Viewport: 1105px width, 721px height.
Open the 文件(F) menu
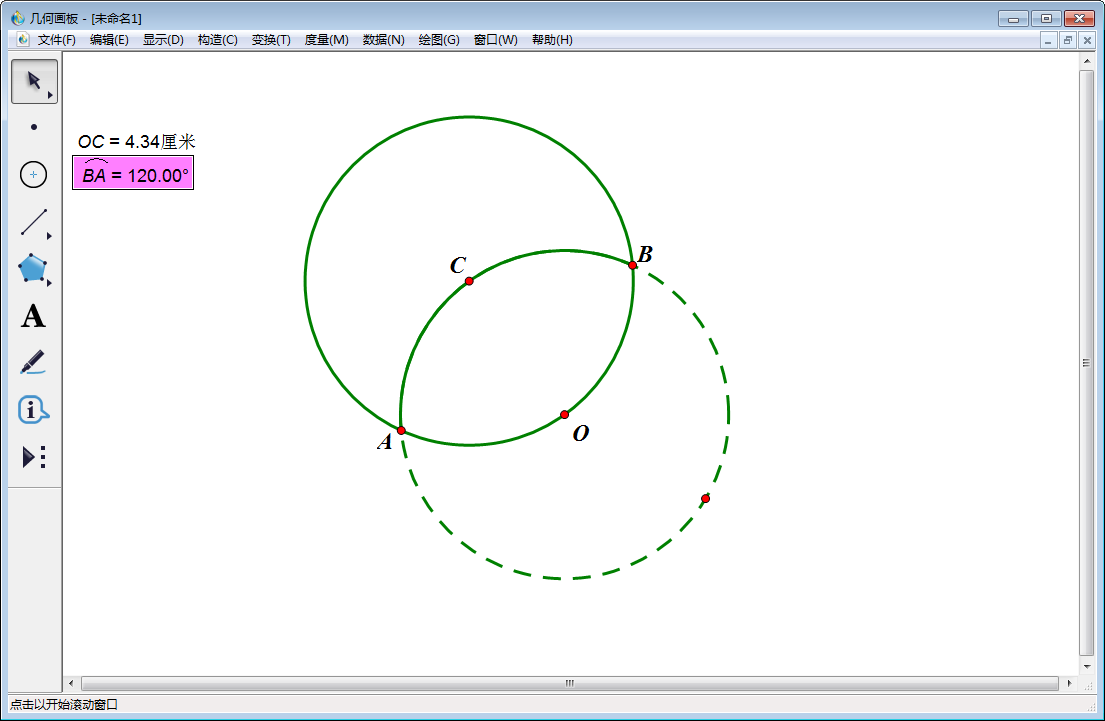[x=56, y=39]
